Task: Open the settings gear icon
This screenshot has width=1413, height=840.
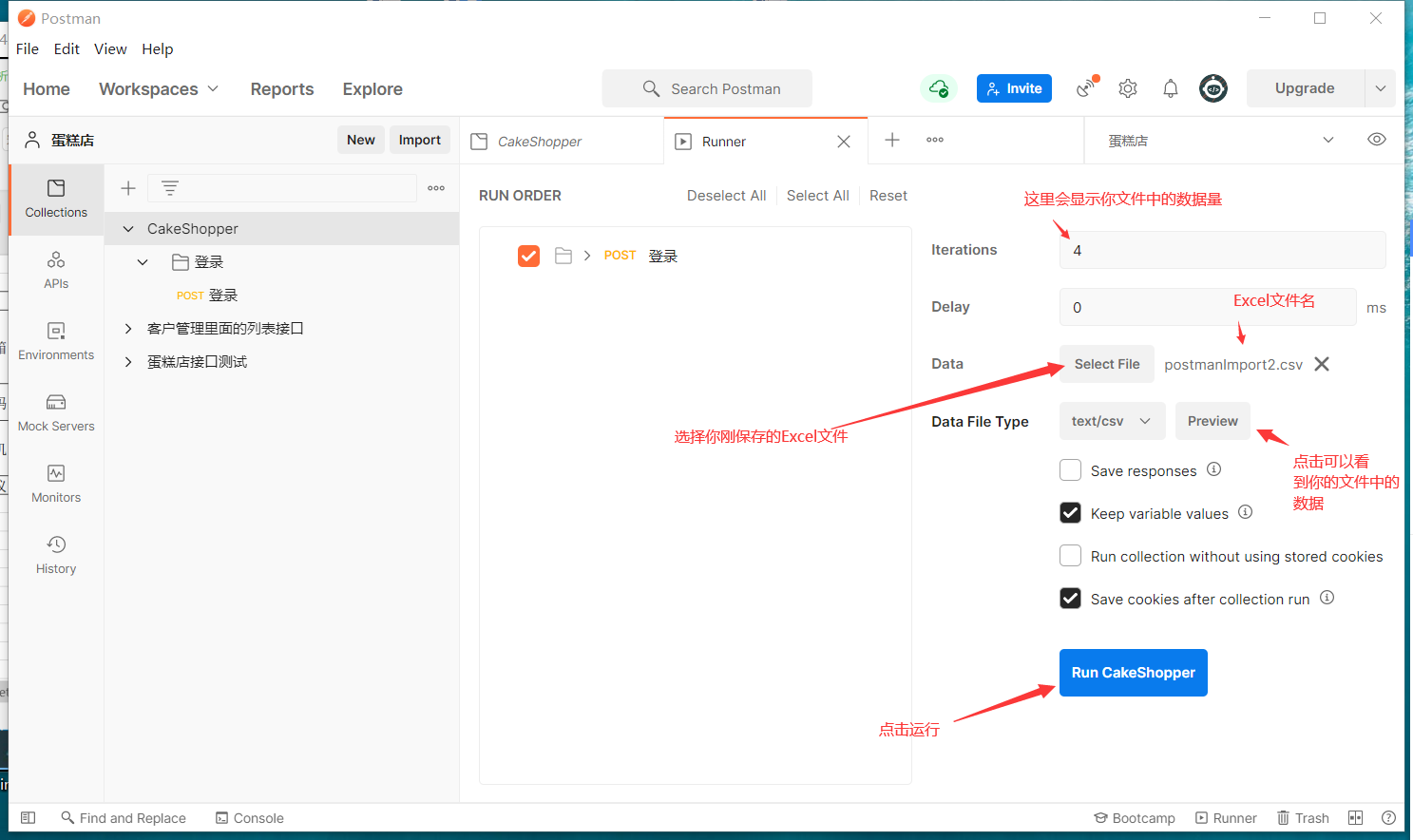Action: coord(1128,88)
